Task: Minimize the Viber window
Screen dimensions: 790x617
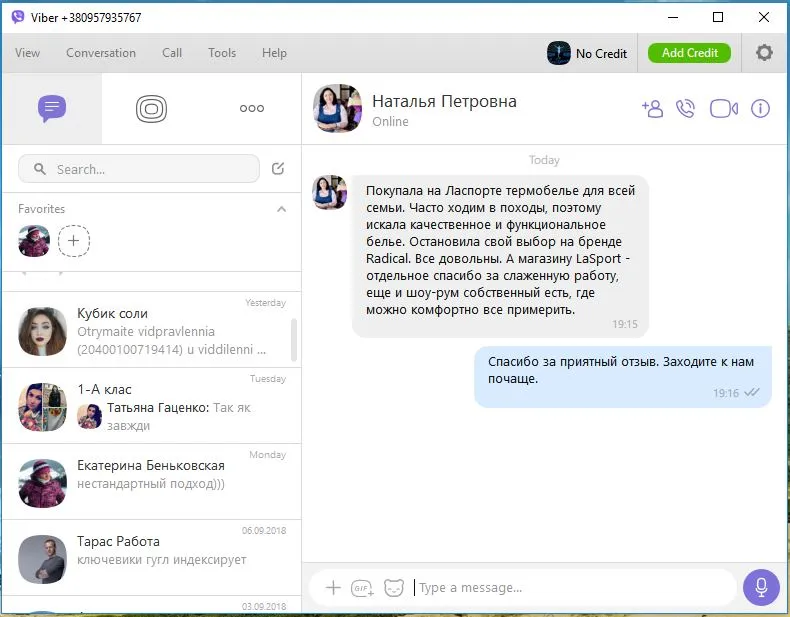Action: (673, 17)
